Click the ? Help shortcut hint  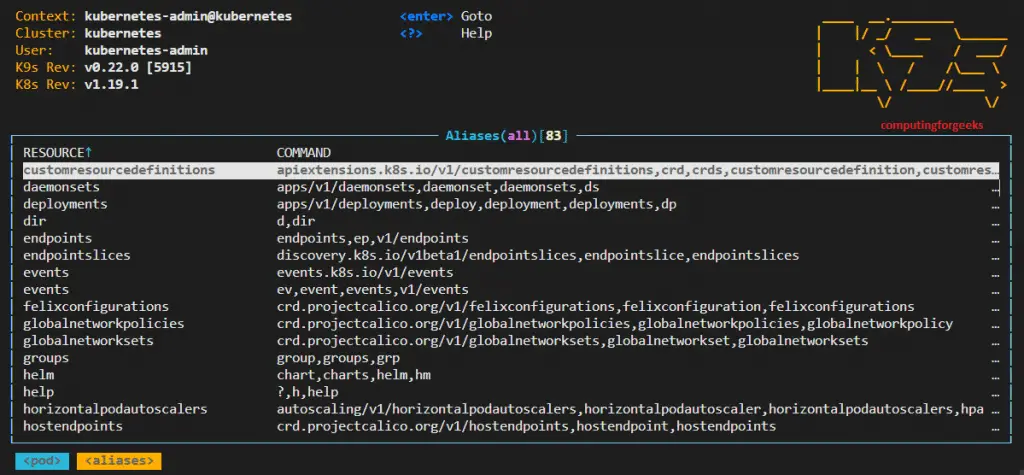[x=446, y=33]
